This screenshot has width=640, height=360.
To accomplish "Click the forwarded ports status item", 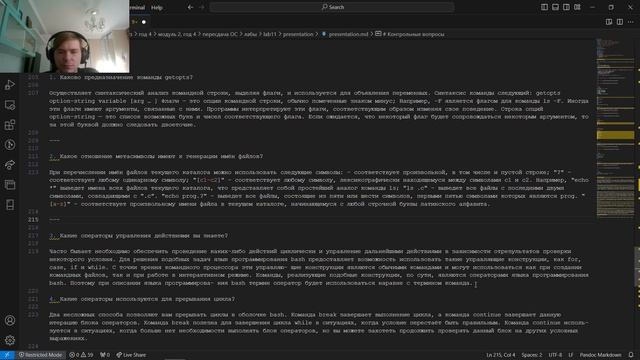I will coord(105,355).
